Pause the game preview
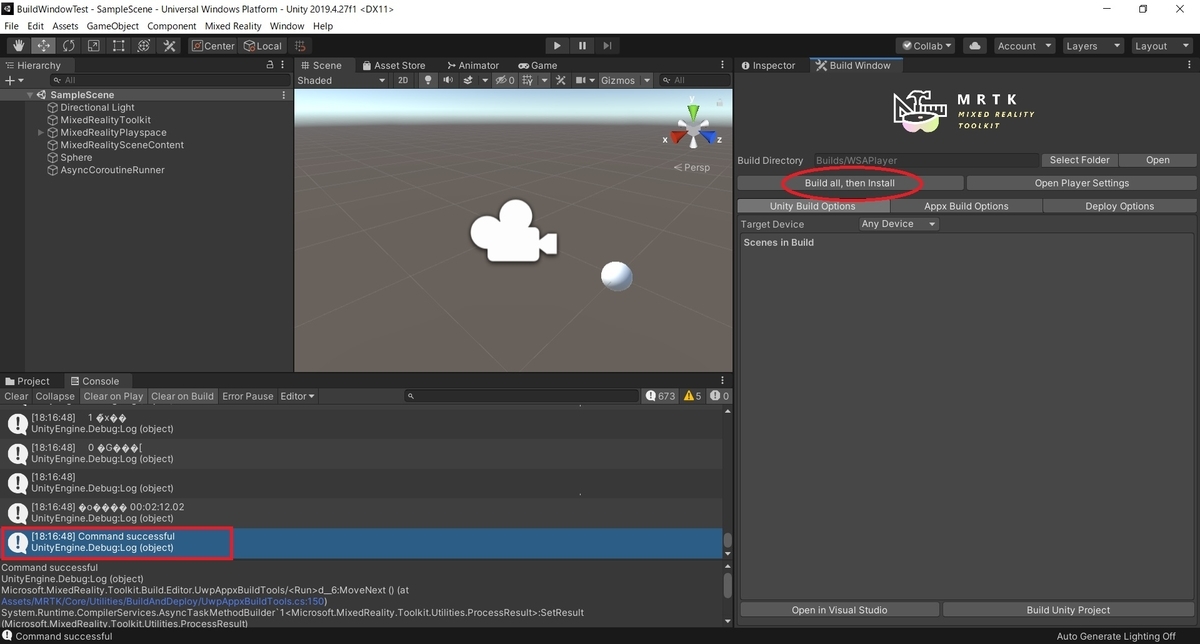The width and height of the screenshot is (1200, 644). tap(582, 46)
